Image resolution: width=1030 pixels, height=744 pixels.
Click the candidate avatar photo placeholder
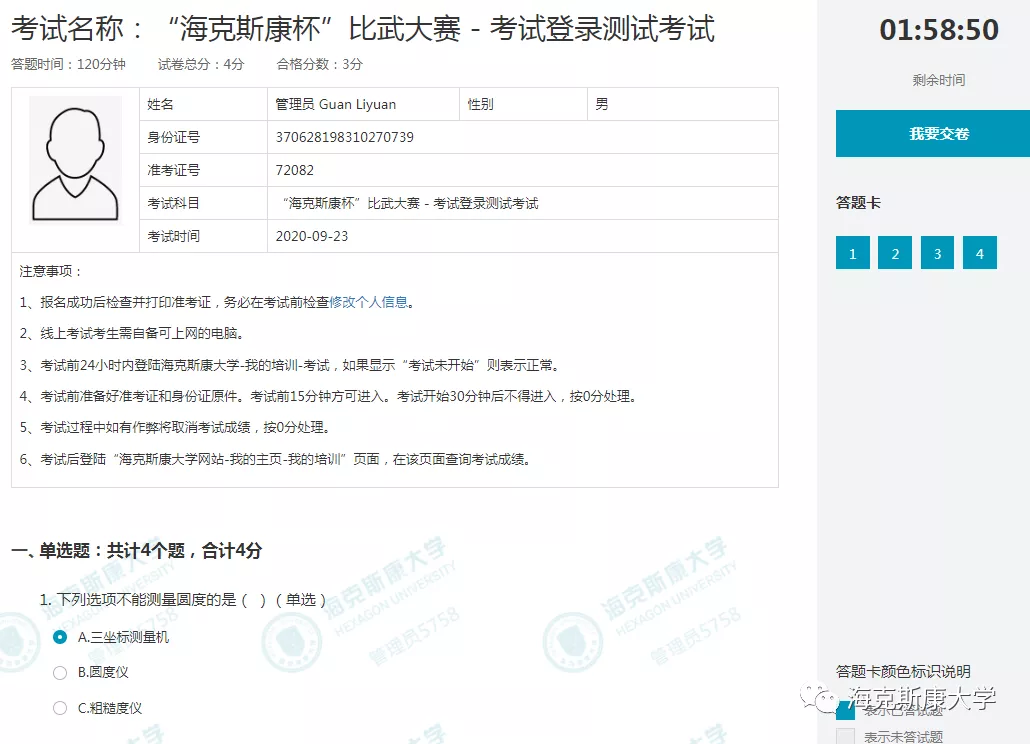75,160
